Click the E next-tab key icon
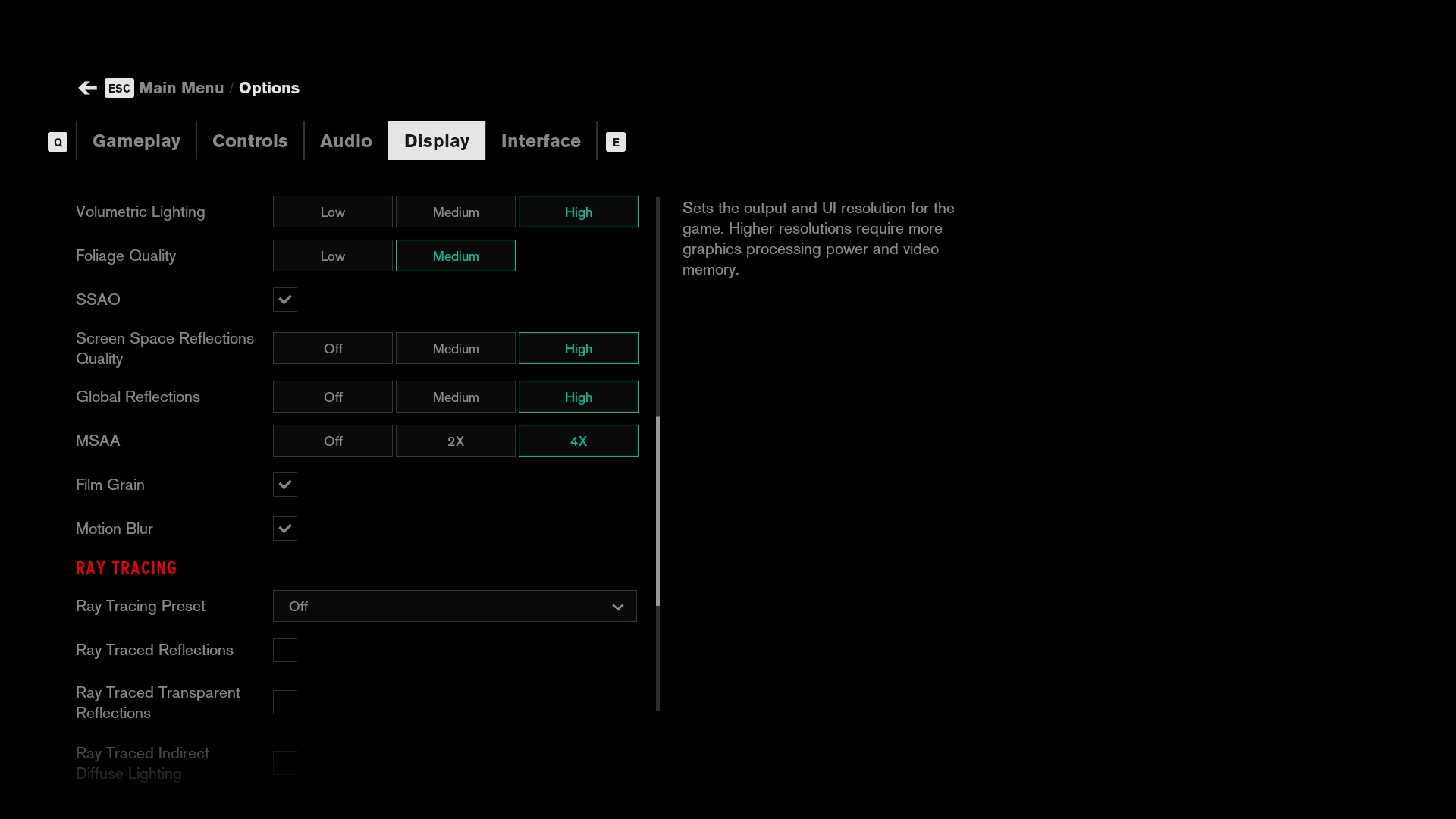Viewport: 1456px width, 819px height. (x=615, y=142)
